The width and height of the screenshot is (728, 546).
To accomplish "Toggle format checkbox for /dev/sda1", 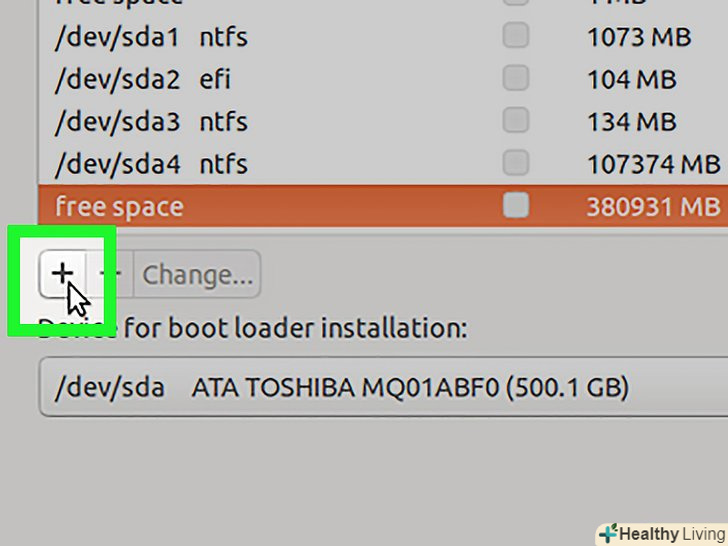I will click(x=515, y=35).
